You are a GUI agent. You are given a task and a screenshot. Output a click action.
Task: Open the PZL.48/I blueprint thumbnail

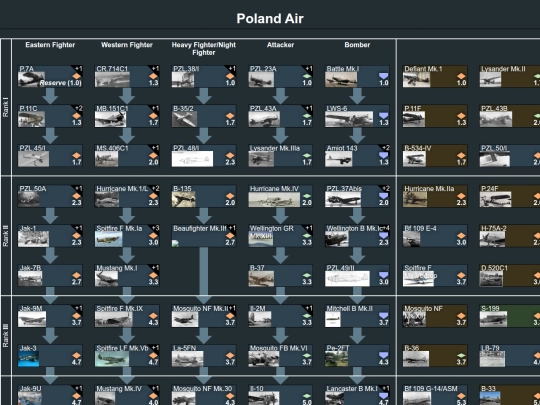(x=193, y=159)
